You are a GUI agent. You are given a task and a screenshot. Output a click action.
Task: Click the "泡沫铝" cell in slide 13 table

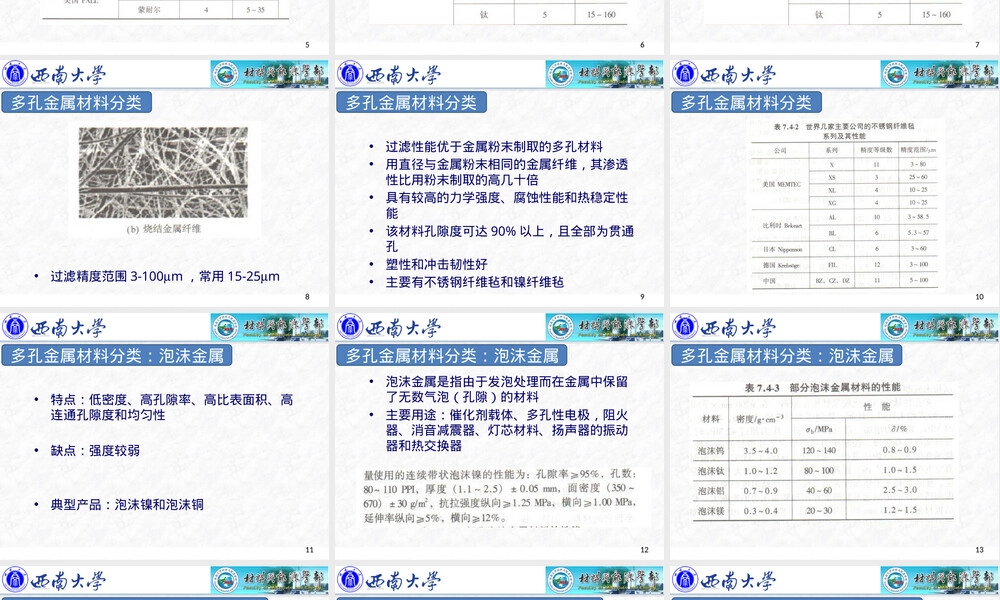711,491
